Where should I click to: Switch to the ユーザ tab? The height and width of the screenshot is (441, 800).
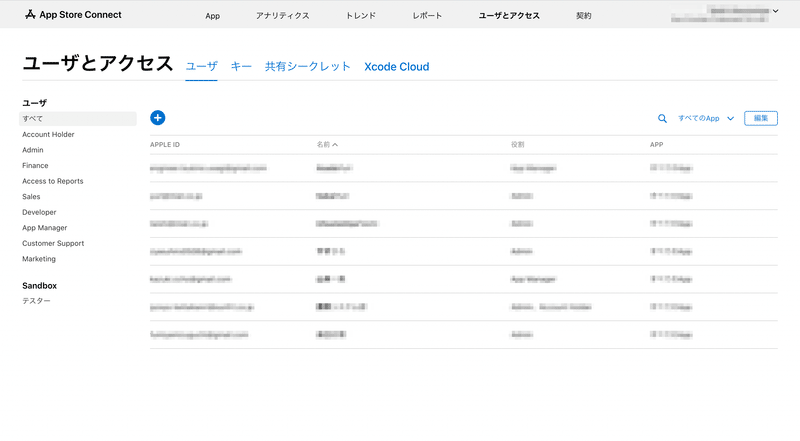pyautogui.click(x=202, y=66)
